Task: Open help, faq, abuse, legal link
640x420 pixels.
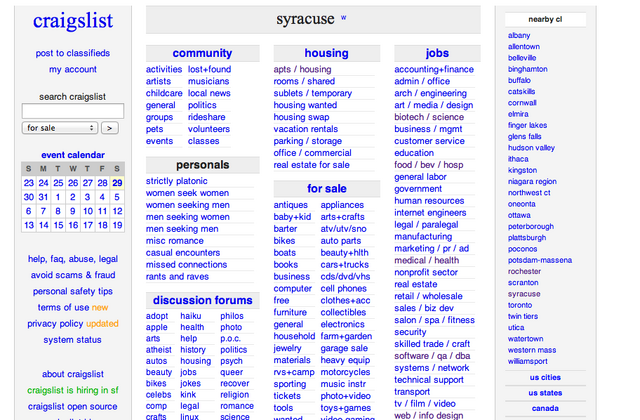Action: click(73, 259)
